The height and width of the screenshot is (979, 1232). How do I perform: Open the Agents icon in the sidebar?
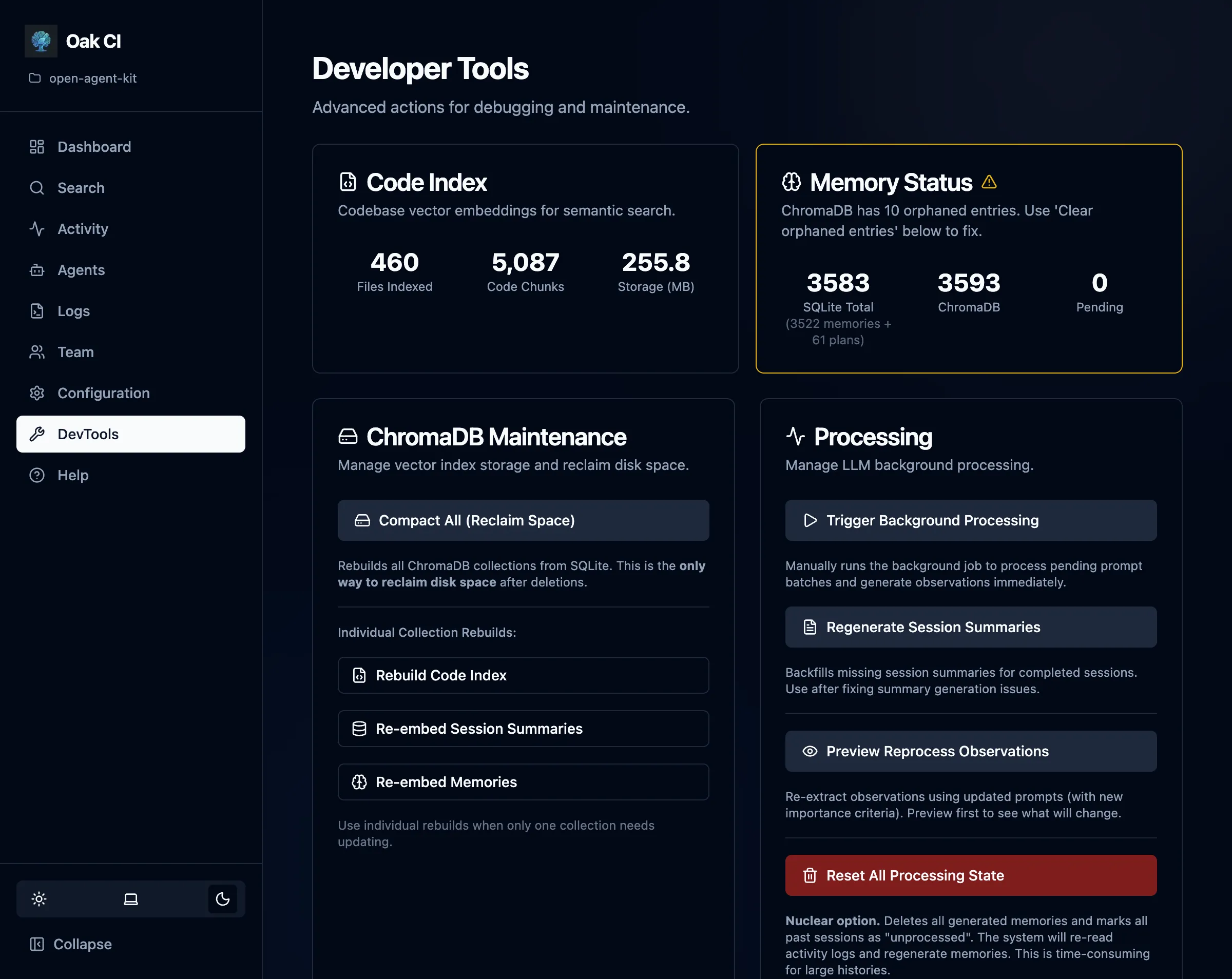[x=37, y=269]
